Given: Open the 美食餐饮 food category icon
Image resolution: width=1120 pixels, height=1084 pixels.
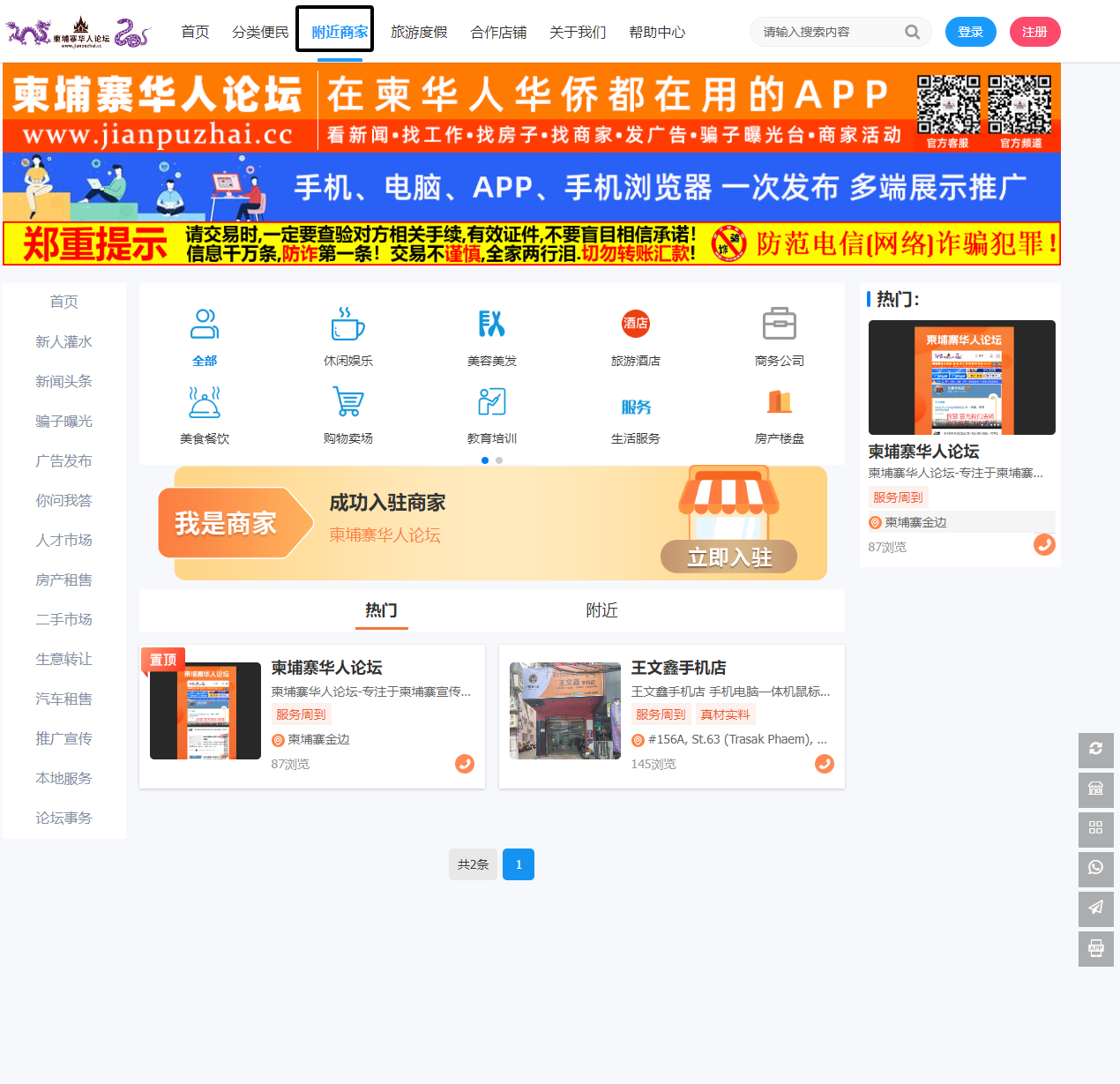Looking at the screenshot, I should tap(204, 402).
